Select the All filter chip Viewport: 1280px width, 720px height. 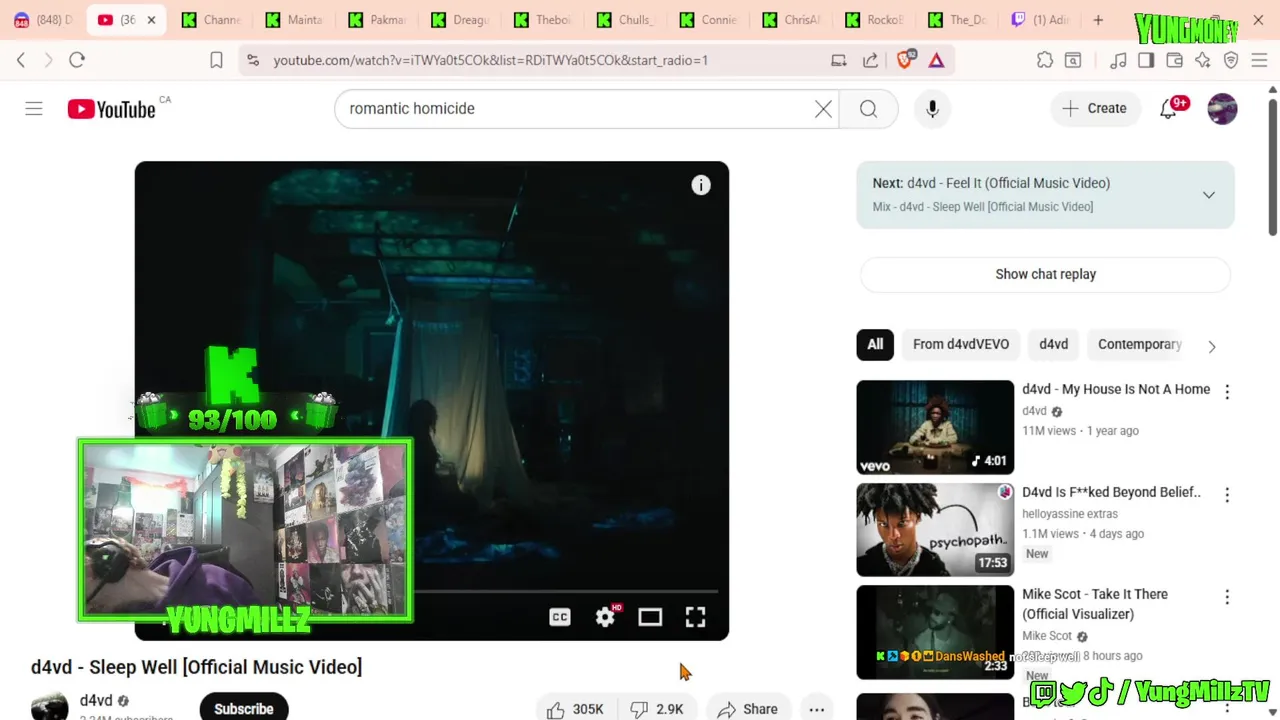click(x=875, y=344)
